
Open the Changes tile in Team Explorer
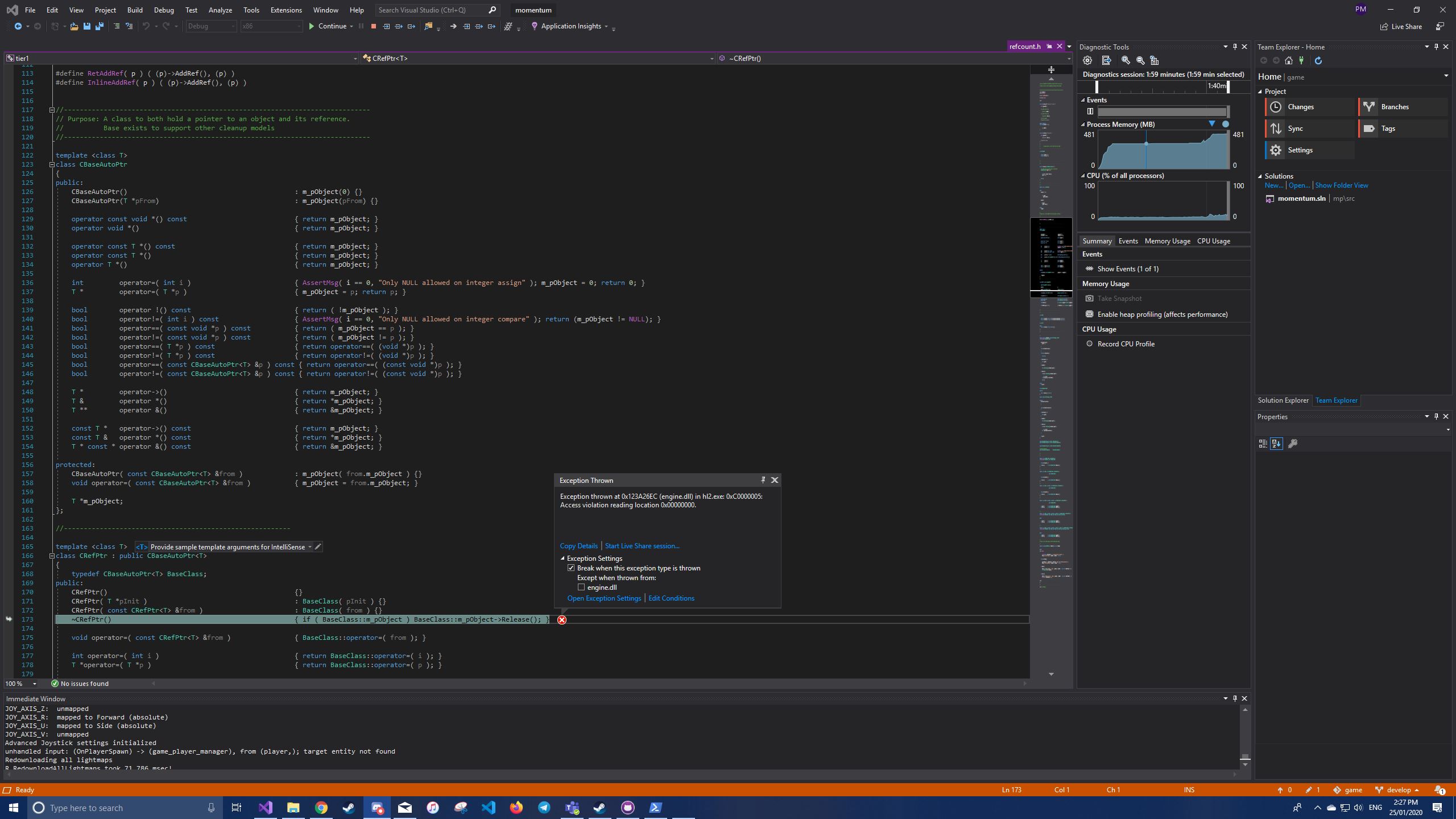point(1310,107)
